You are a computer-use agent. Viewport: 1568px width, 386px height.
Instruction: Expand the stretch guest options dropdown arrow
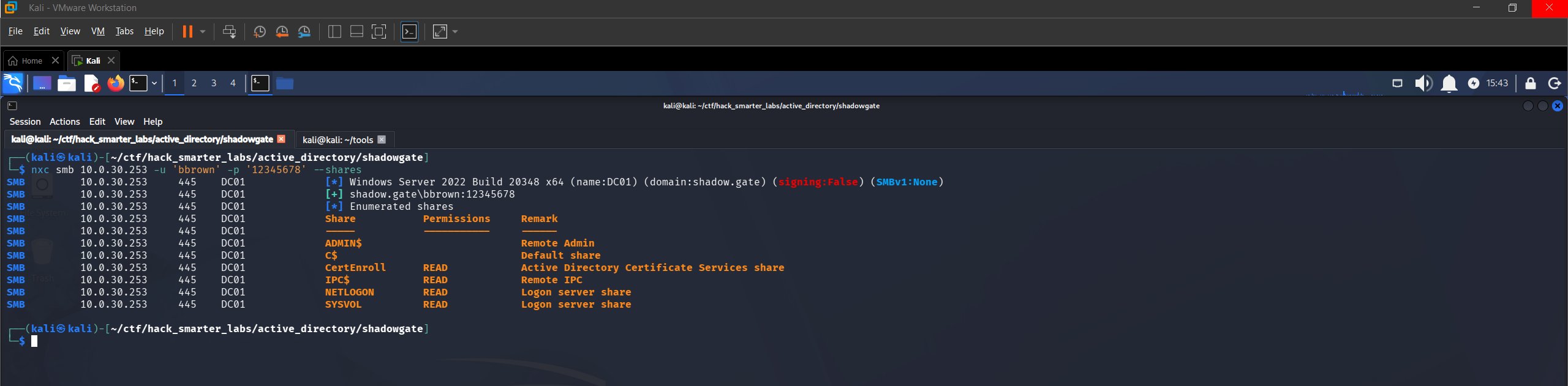tap(455, 31)
